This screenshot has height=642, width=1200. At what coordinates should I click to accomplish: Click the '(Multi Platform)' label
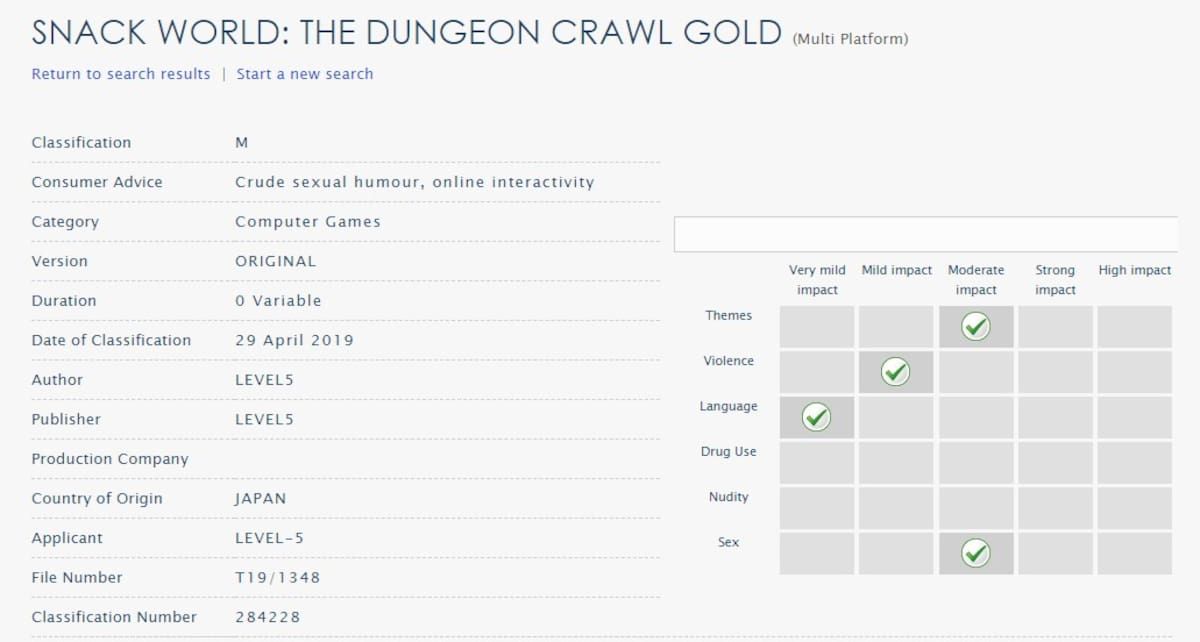[850, 40]
